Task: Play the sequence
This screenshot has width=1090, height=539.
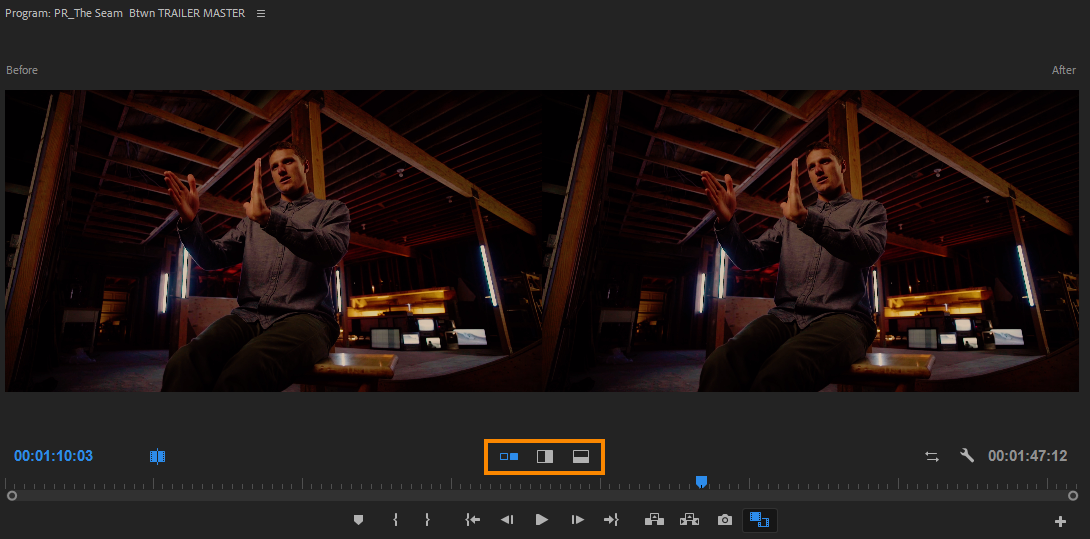Action: pos(542,520)
